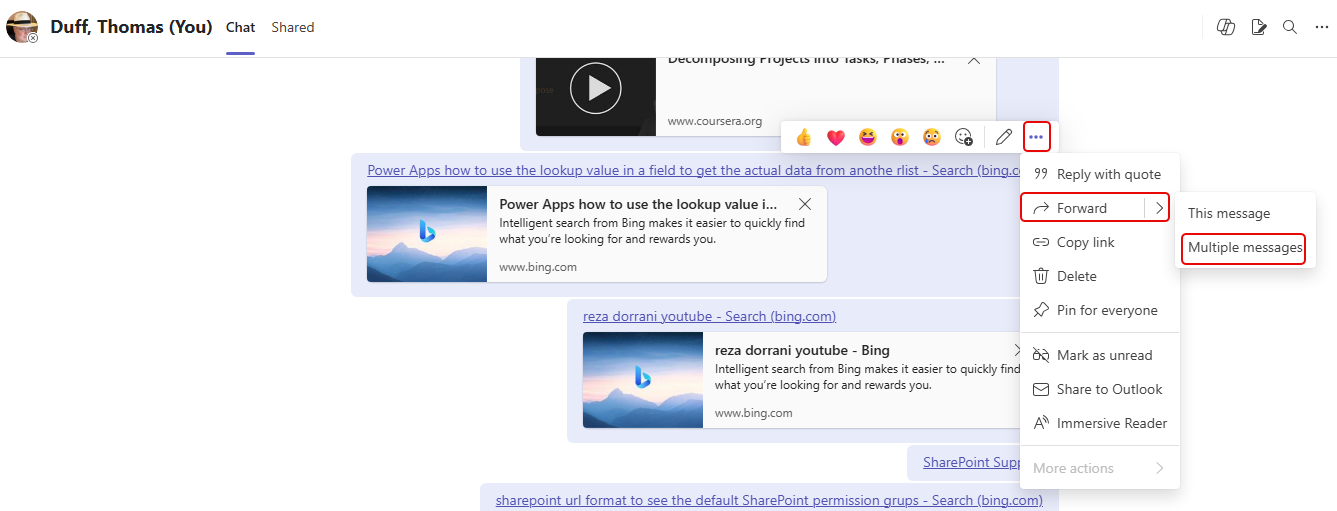The width and height of the screenshot is (1337, 511).
Task: Choose Multiple messages in Forward submenu
Action: pos(1244,248)
